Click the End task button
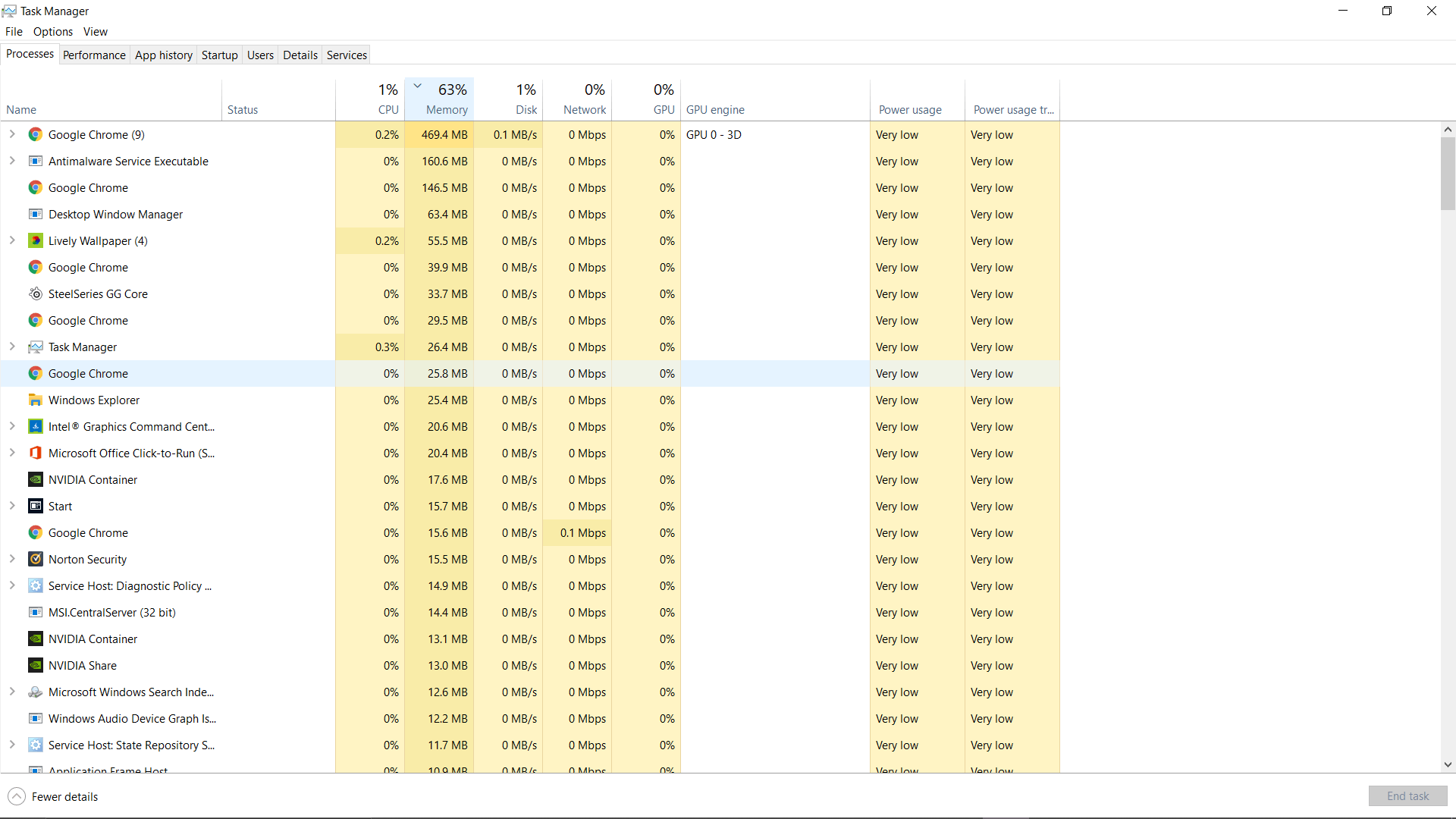The height and width of the screenshot is (819, 1456). point(1407,796)
